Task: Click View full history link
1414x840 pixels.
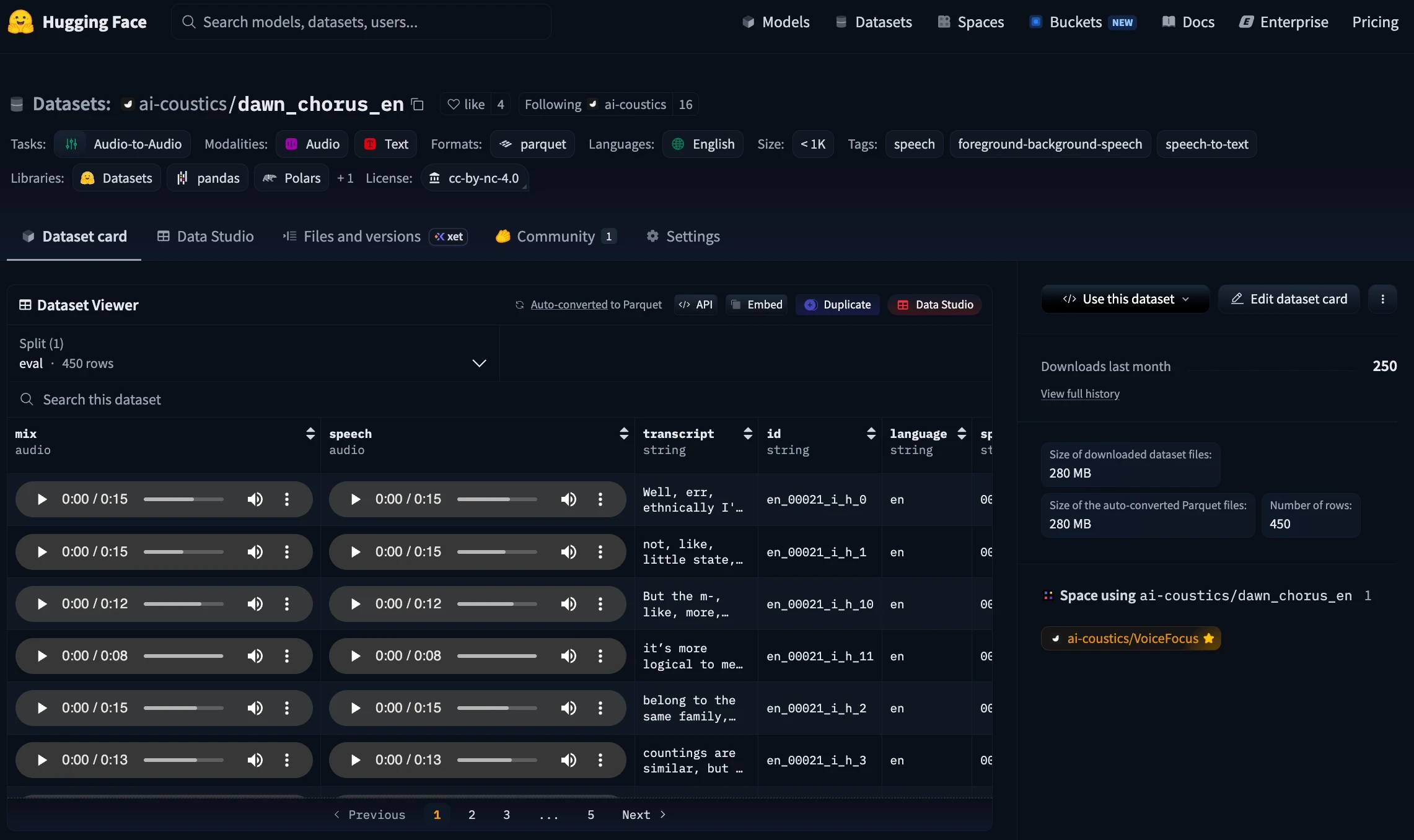Action: coord(1079,393)
